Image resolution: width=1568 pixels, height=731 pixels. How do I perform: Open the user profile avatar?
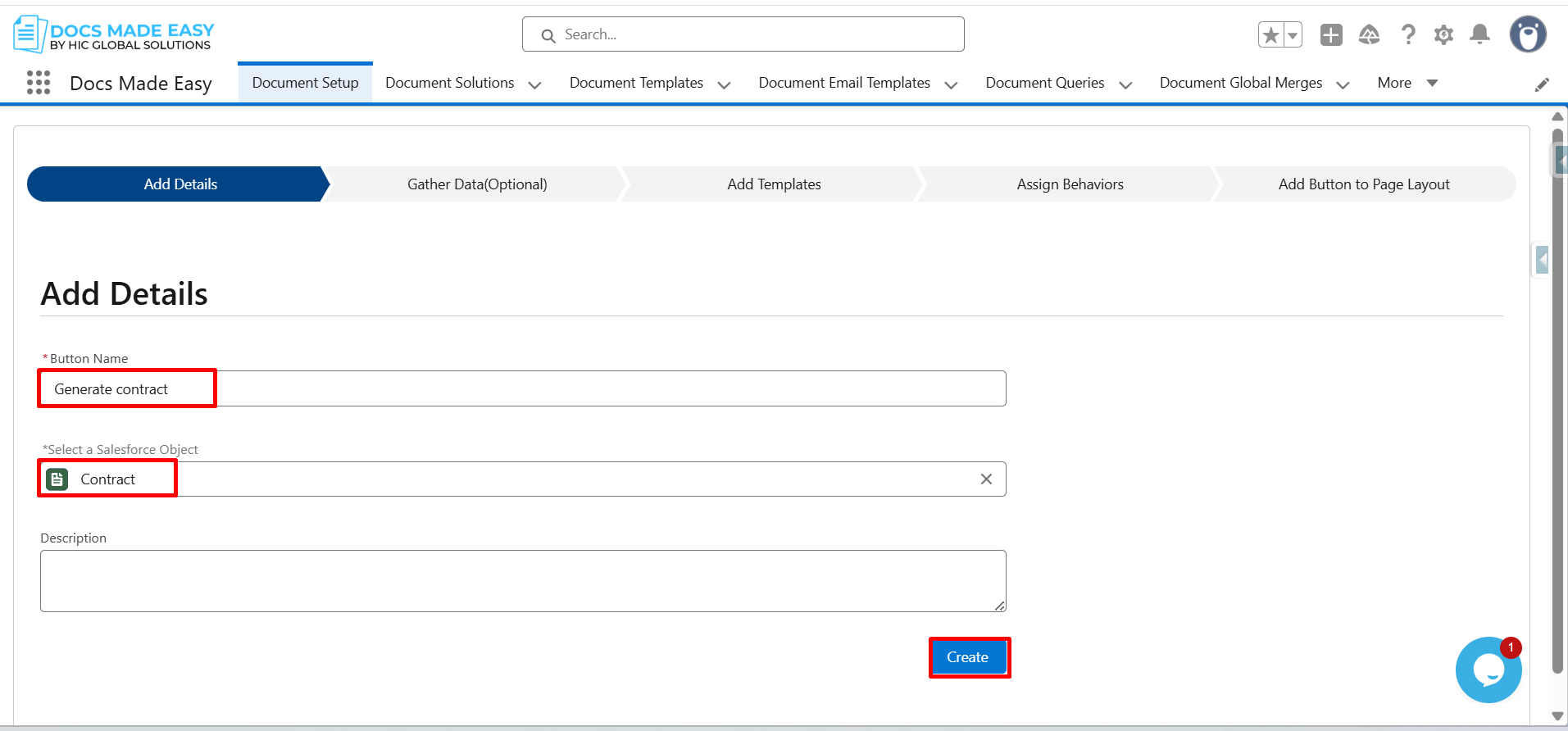pos(1527,35)
